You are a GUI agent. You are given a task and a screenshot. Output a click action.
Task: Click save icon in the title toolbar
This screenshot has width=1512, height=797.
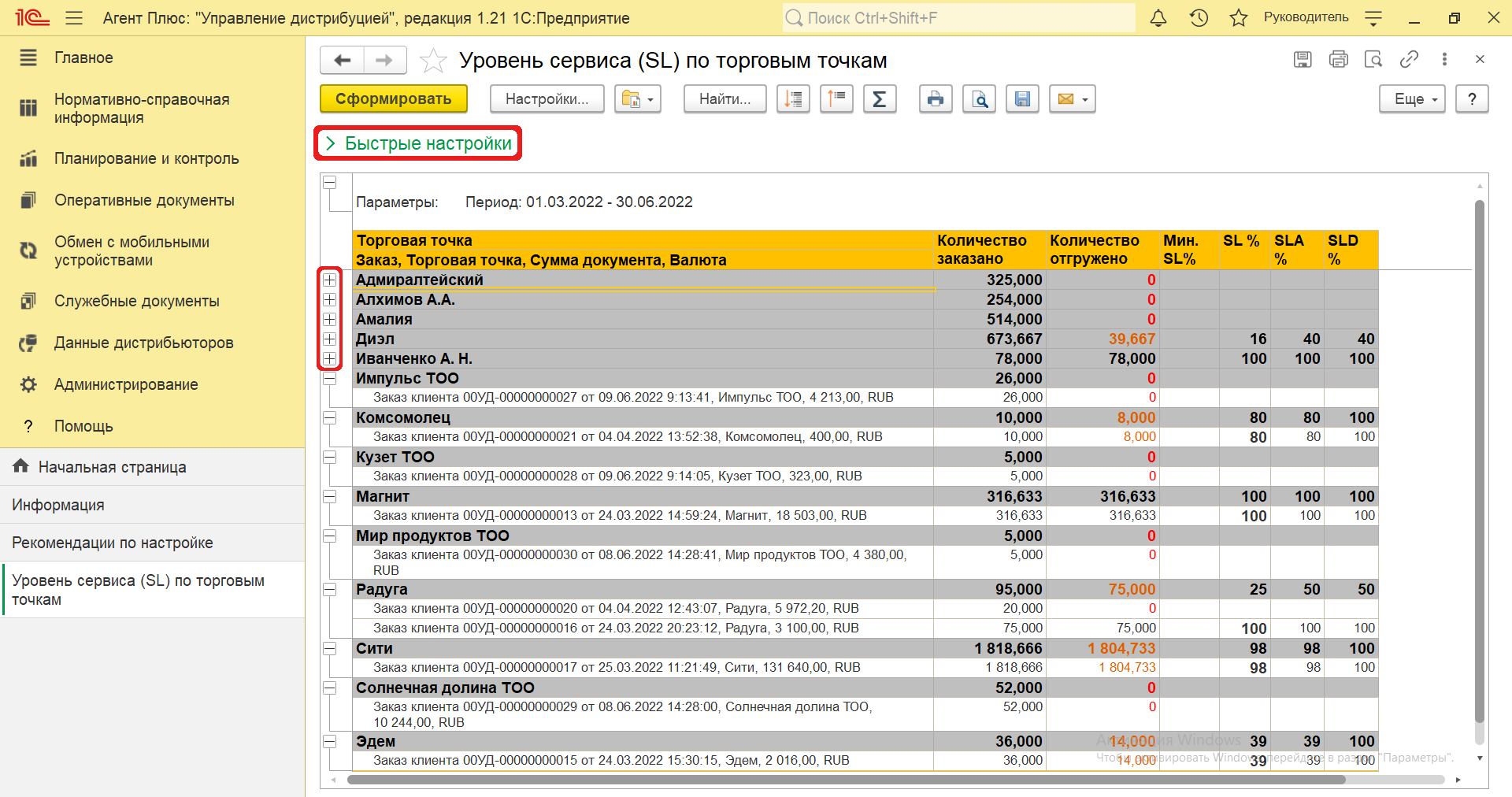1303,59
